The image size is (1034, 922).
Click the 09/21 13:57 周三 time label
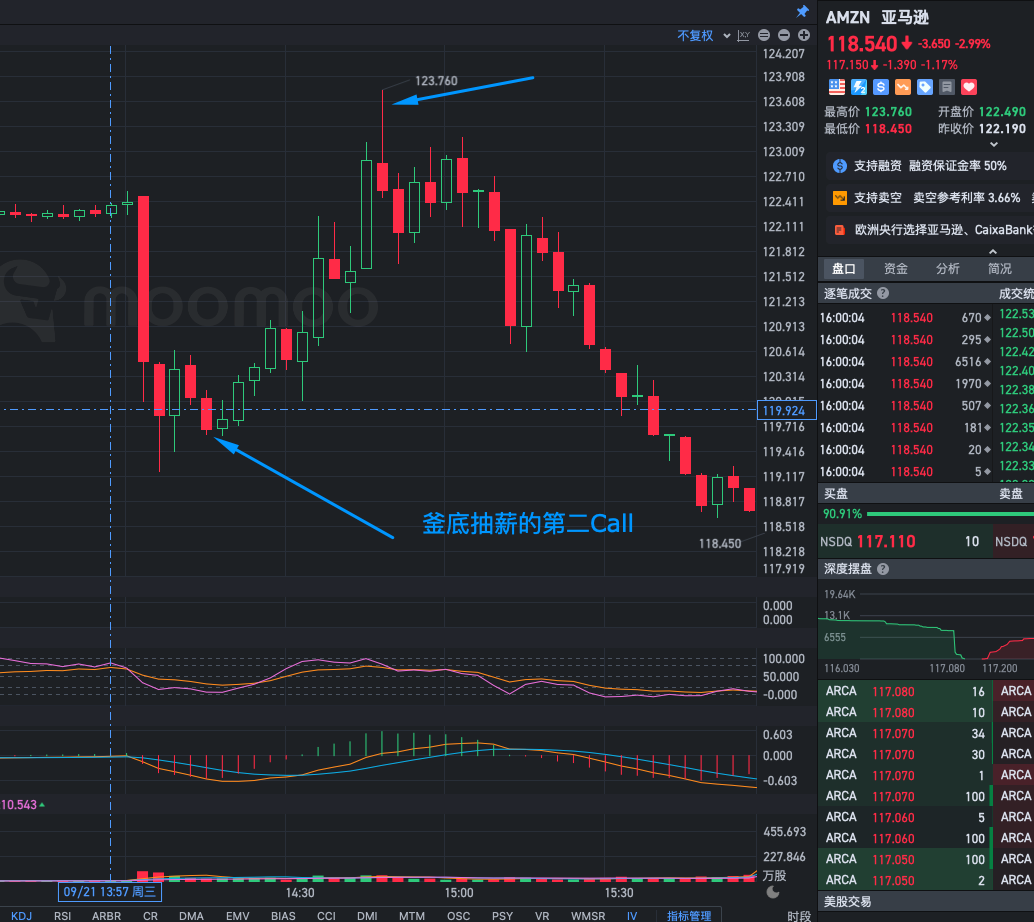coord(109,892)
